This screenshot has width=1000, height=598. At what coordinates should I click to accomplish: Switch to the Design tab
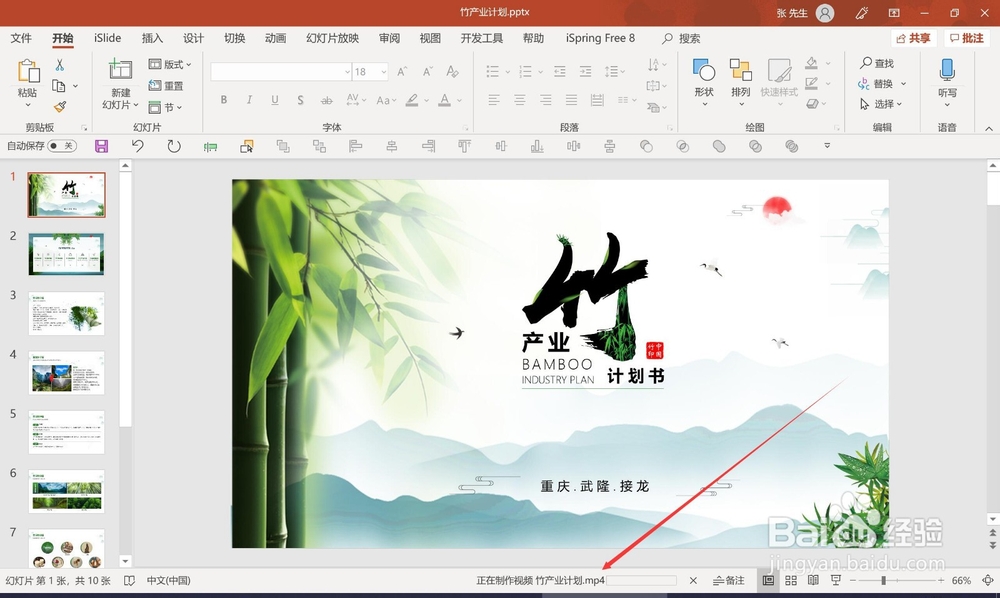click(193, 38)
